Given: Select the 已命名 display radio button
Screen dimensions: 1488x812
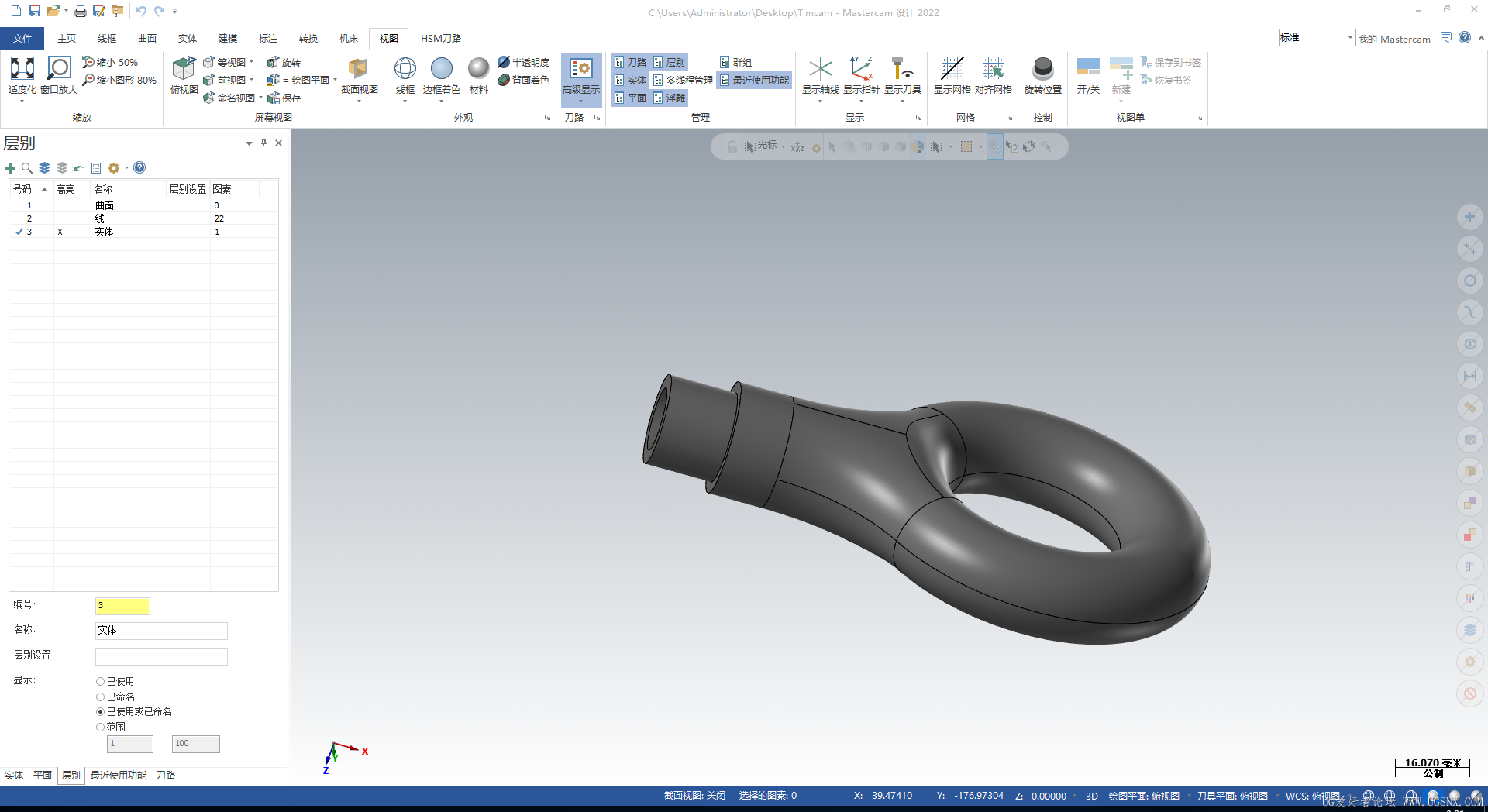Looking at the screenshot, I should 100,697.
